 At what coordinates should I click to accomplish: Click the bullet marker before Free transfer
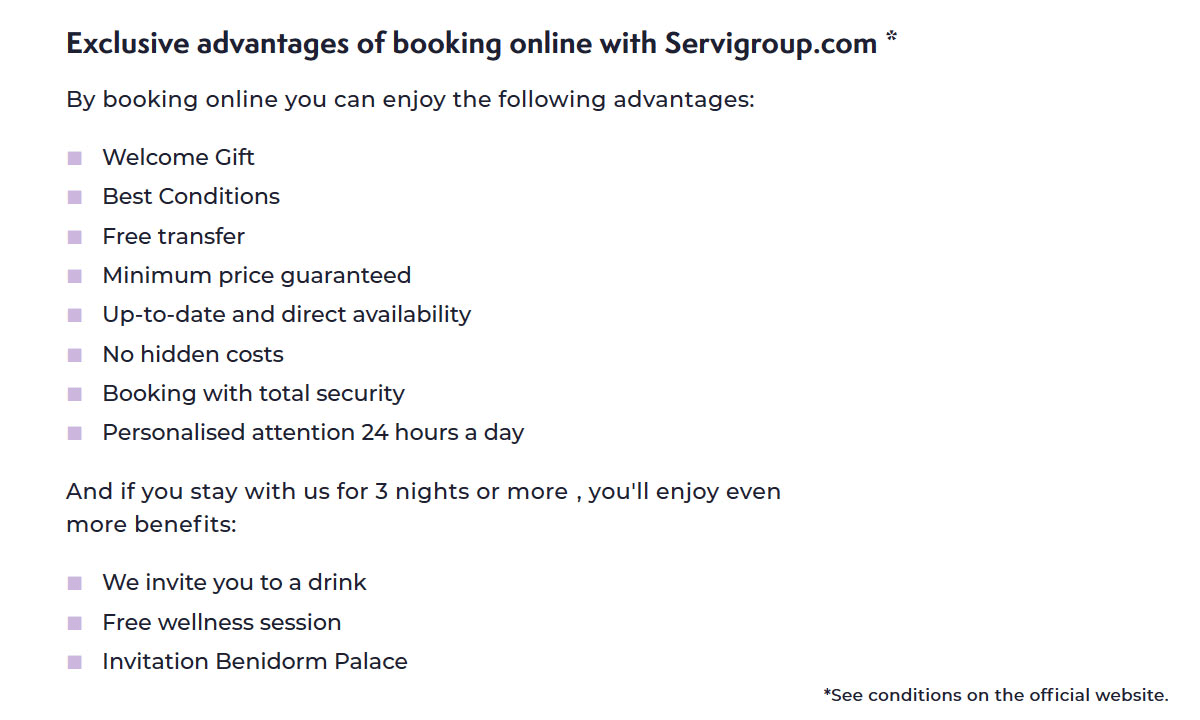pos(75,237)
